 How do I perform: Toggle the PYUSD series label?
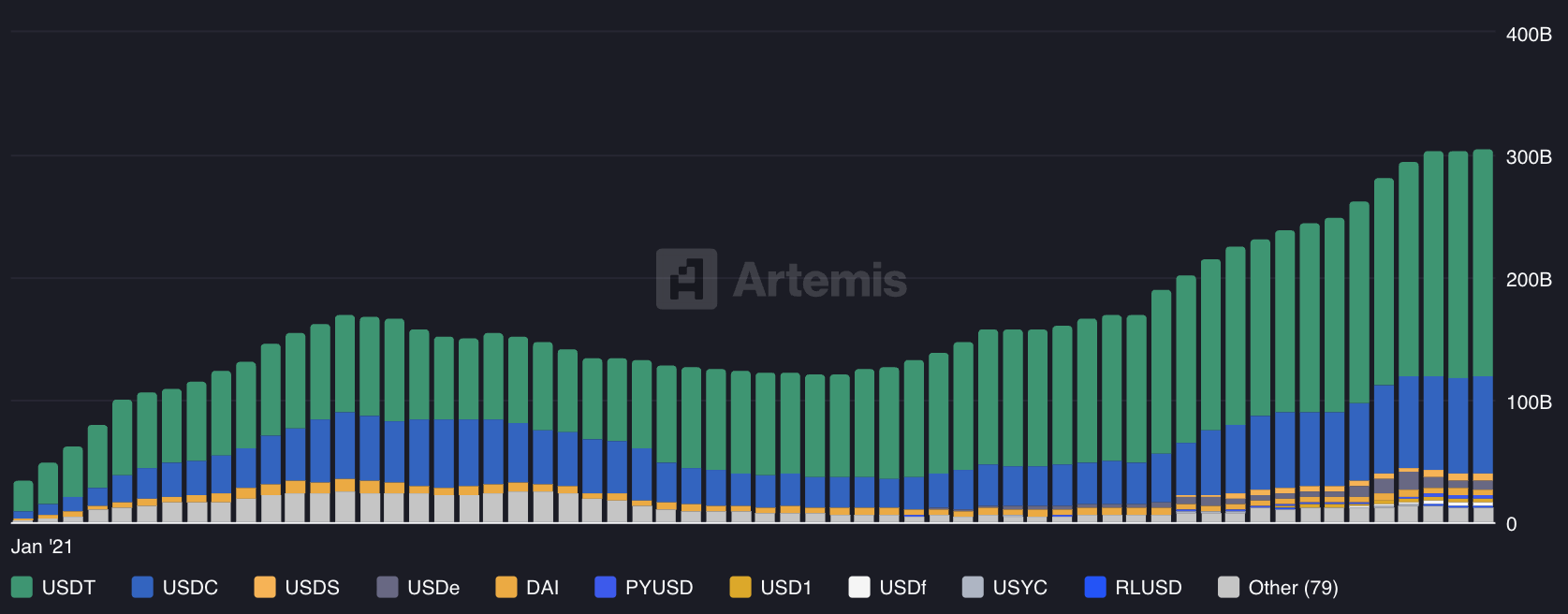[659, 588]
